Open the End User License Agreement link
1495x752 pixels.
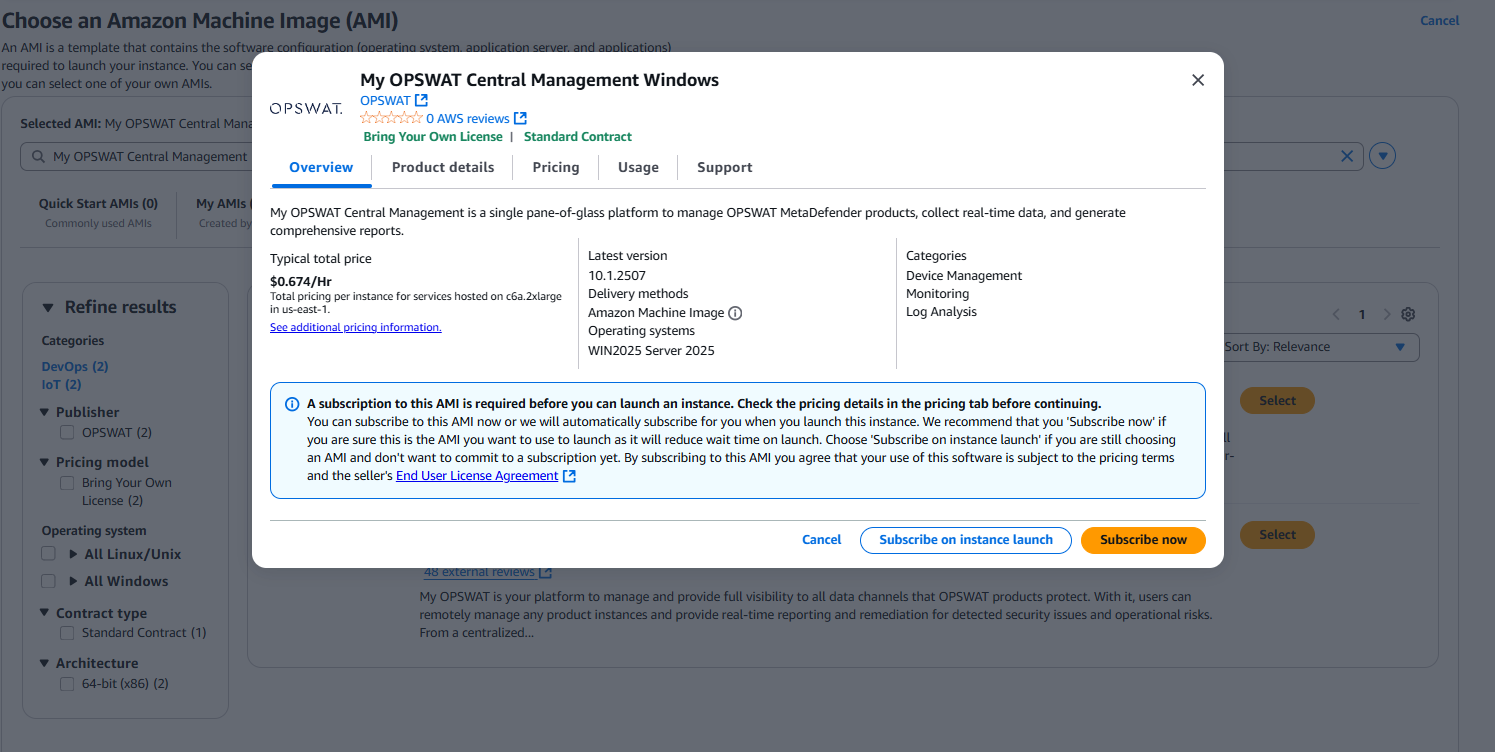tap(477, 476)
